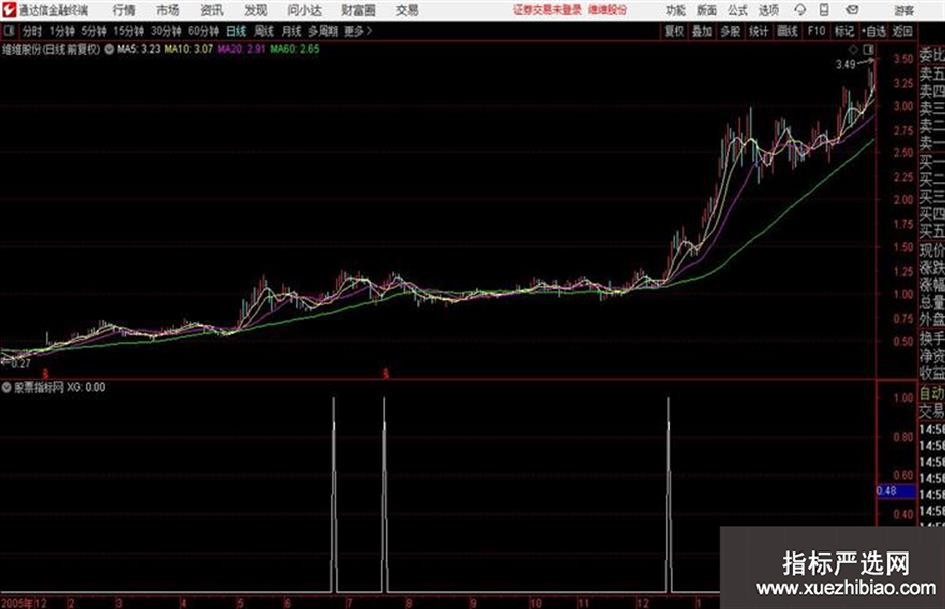Click the Tongdaxin app logo icon

point(8,10)
